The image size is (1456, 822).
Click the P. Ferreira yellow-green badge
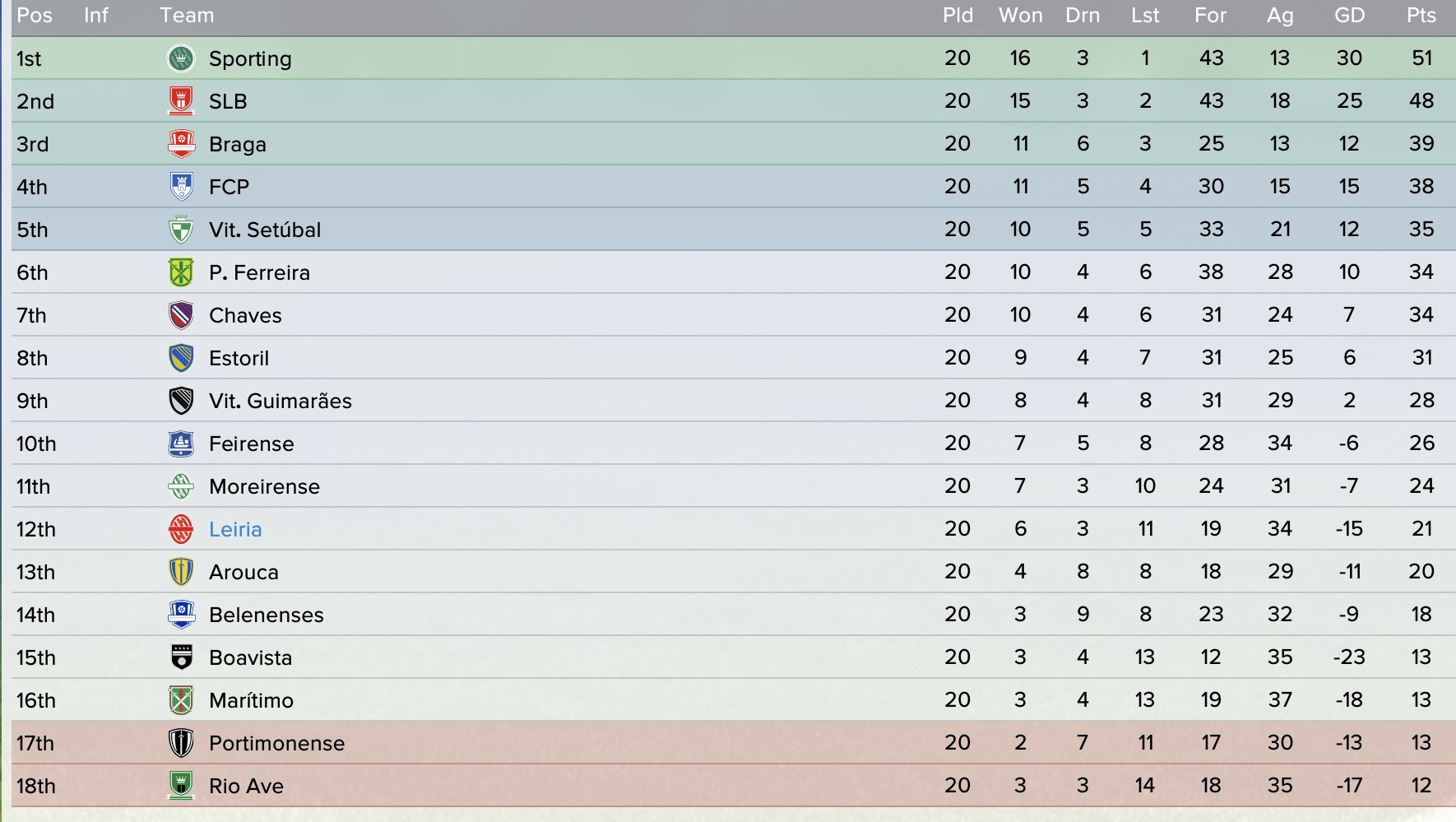click(x=181, y=272)
